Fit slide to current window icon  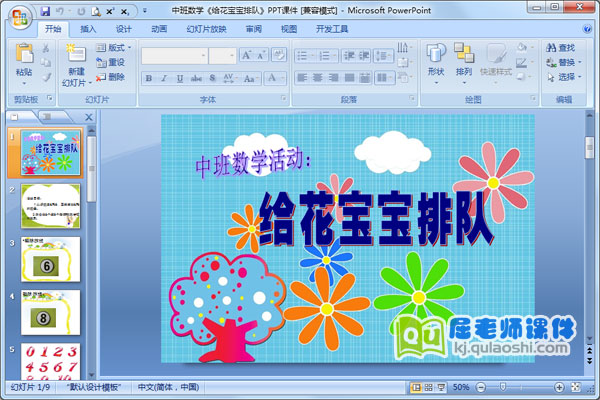(x=576, y=387)
